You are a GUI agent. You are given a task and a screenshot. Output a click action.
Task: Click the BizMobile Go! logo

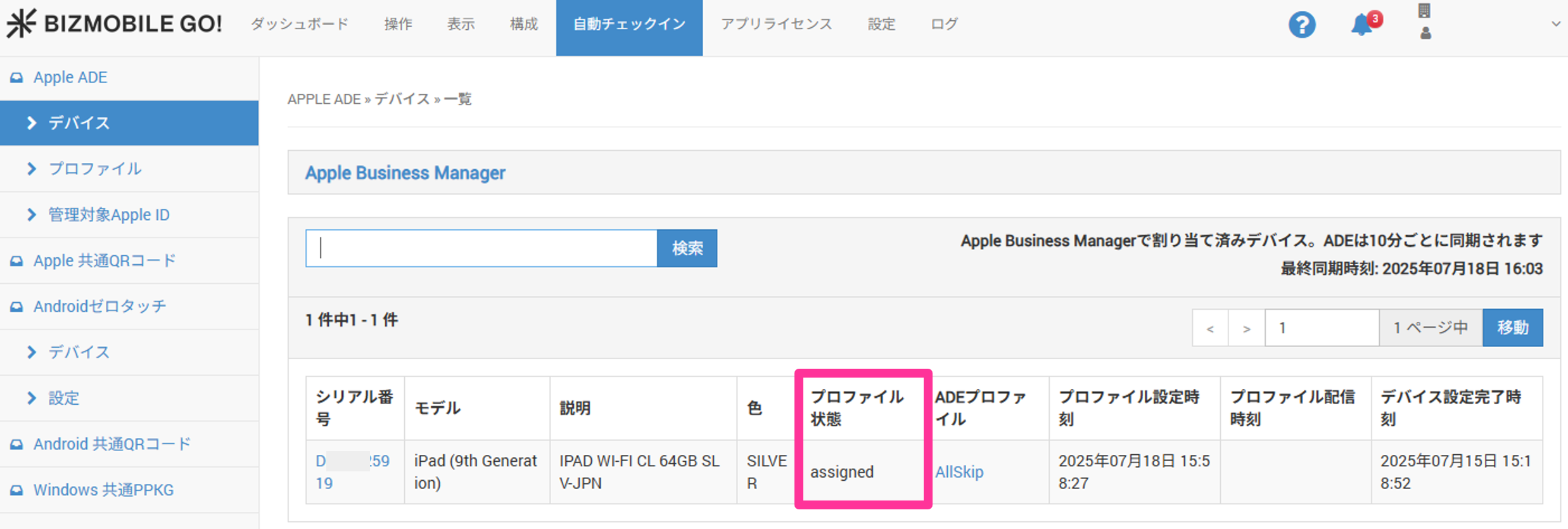tap(115, 24)
